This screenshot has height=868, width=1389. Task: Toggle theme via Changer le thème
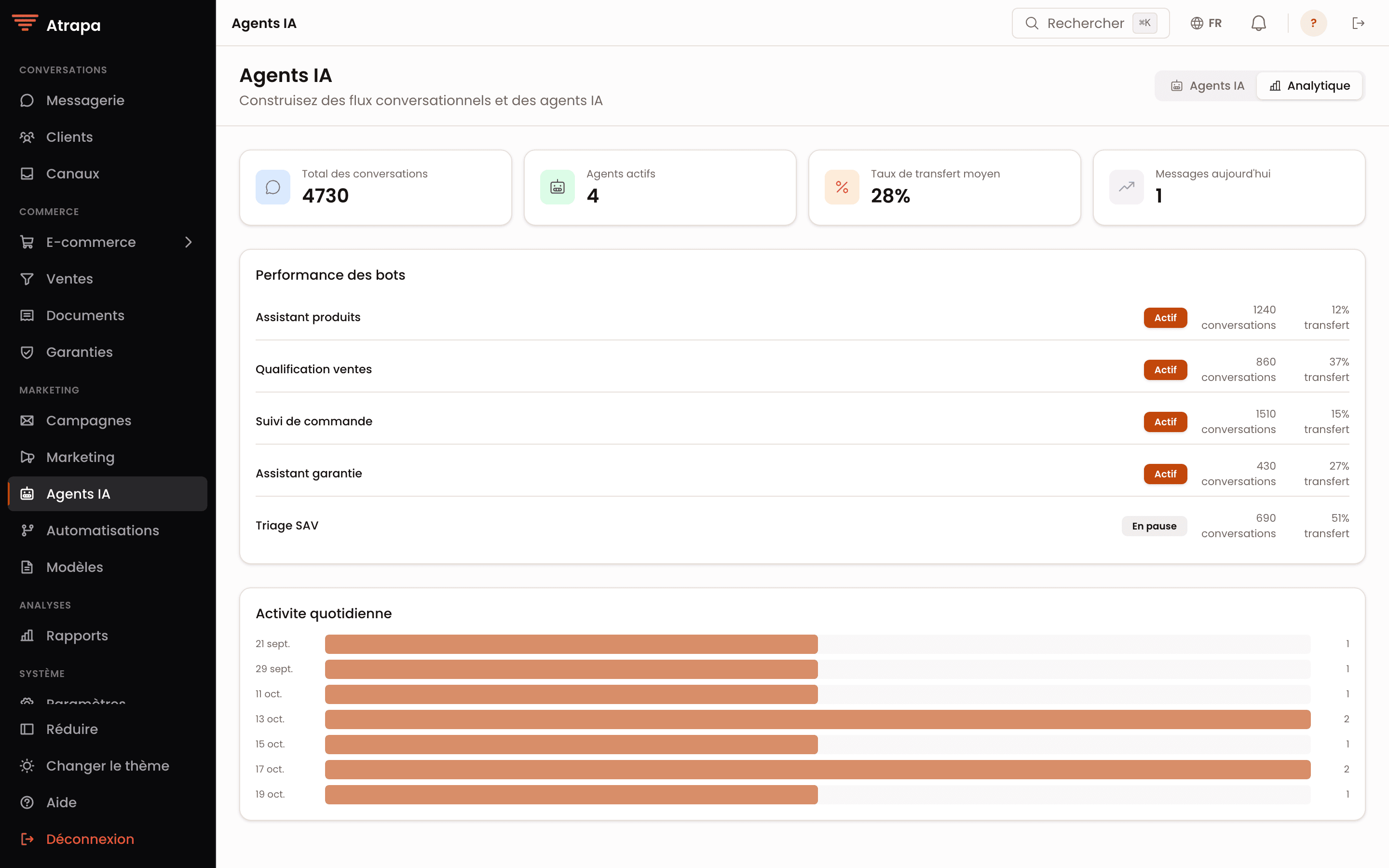(108, 766)
